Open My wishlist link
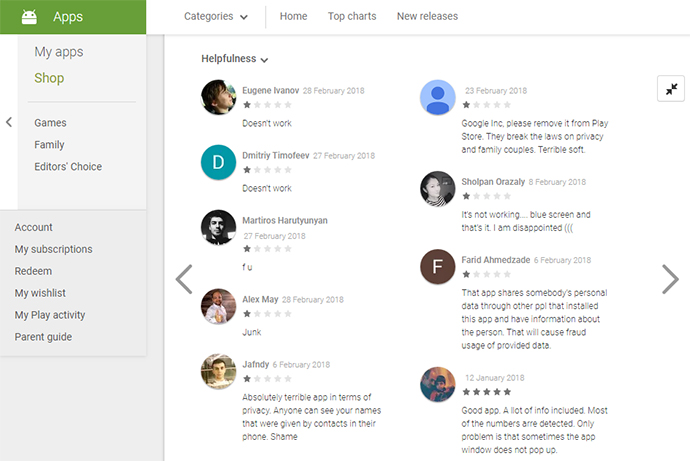Image resolution: width=690 pixels, height=461 pixels. point(40,293)
